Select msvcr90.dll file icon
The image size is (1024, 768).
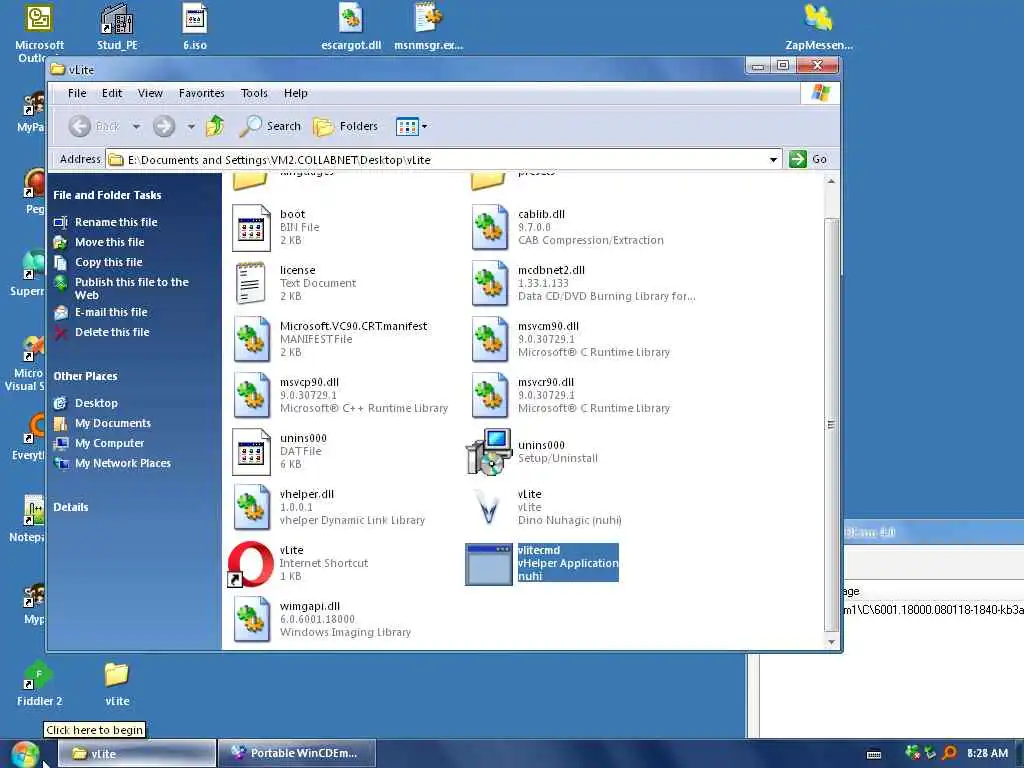point(490,396)
